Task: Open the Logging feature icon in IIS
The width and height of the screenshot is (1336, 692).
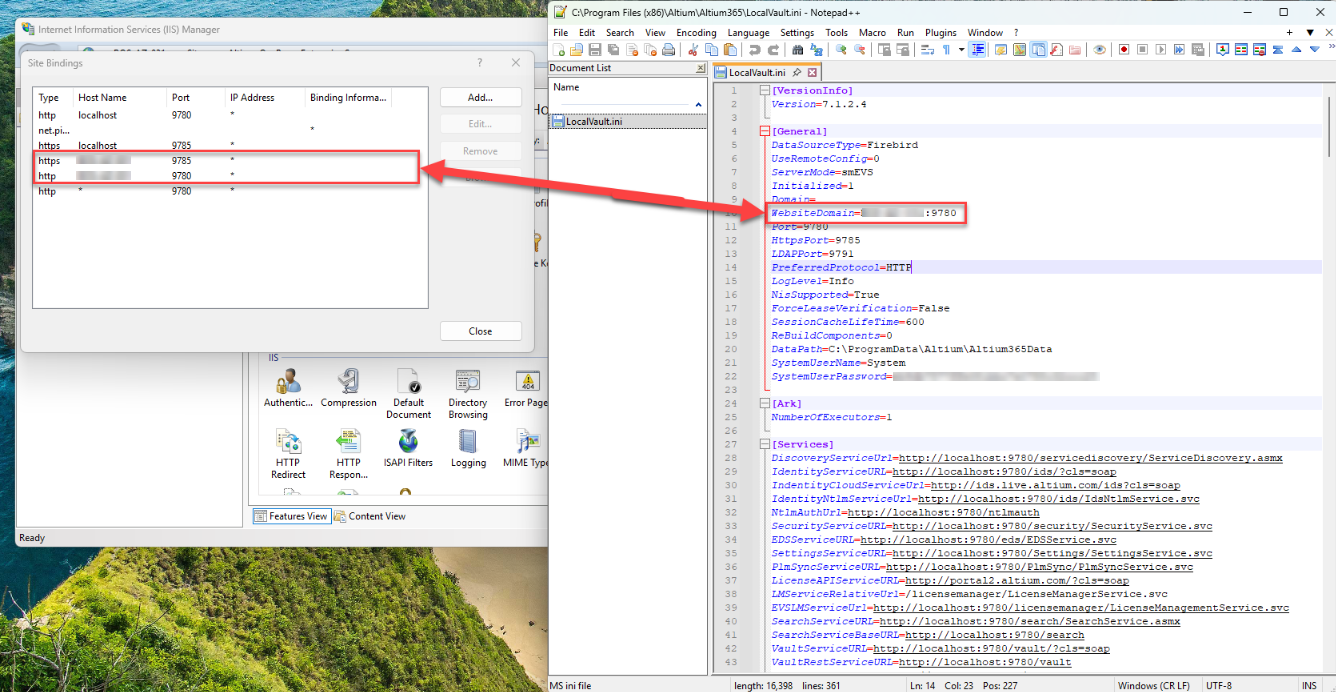Action: [x=468, y=448]
